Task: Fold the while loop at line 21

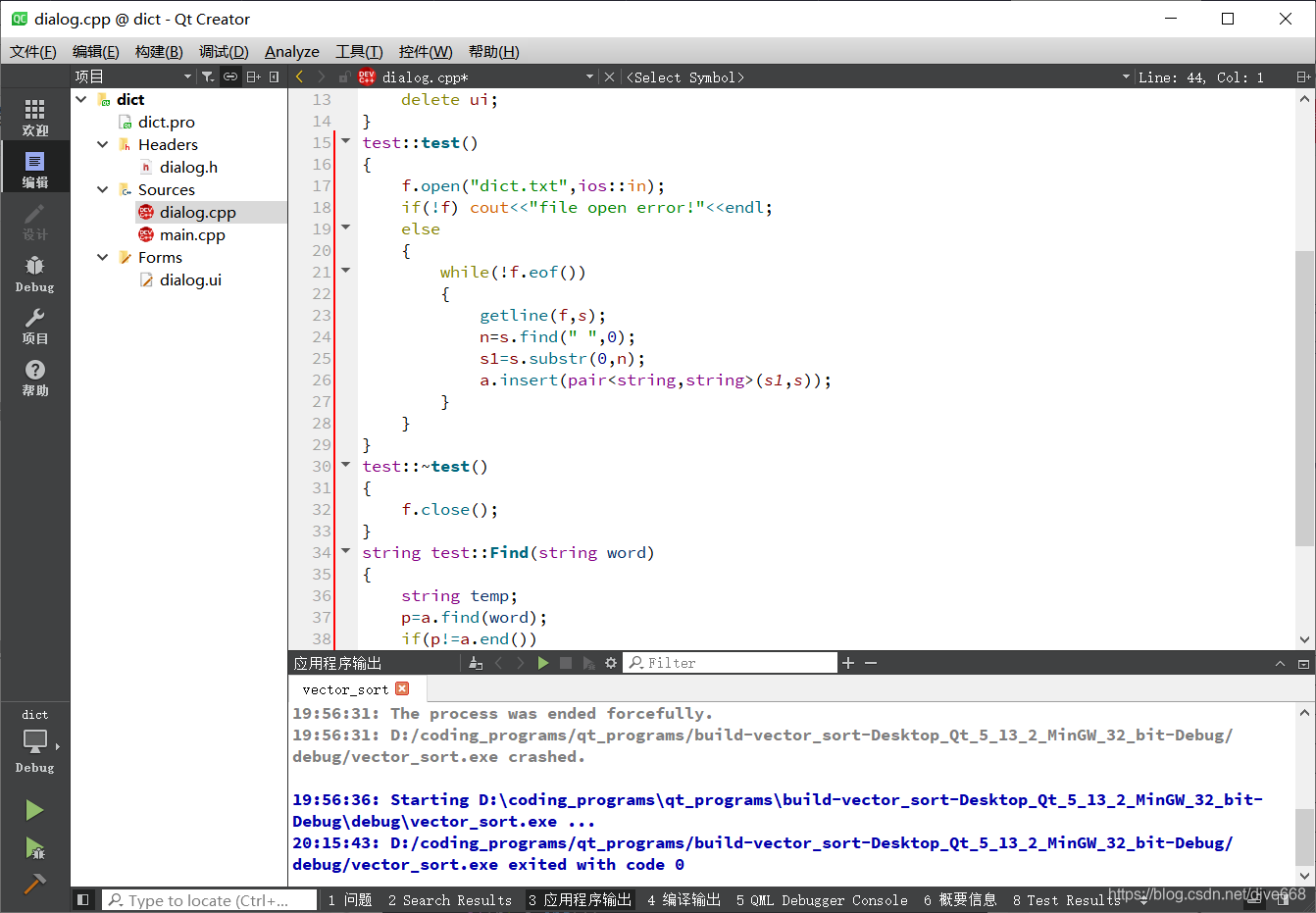Action: 345,271
